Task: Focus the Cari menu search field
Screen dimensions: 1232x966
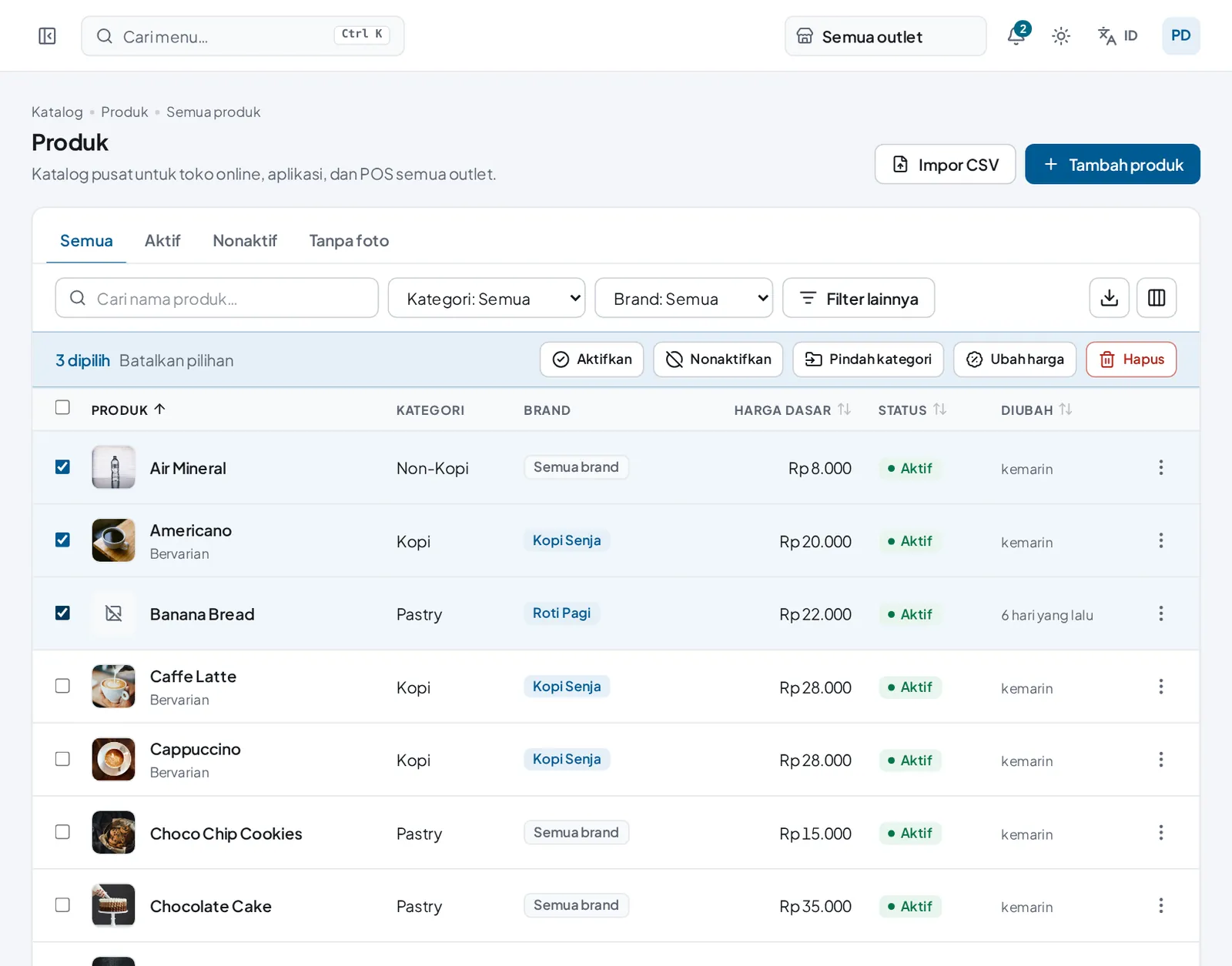Action: [x=243, y=36]
